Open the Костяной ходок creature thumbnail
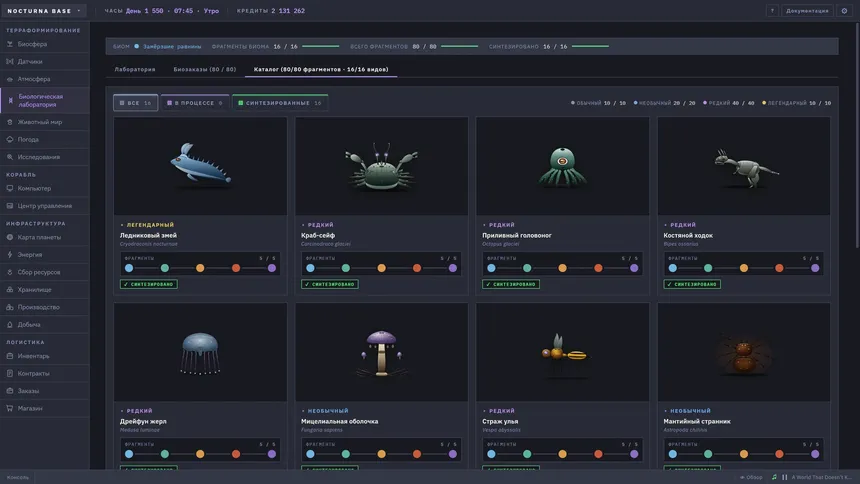Screen dimensions: 860x484 pyautogui.click(x=744, y=166)
